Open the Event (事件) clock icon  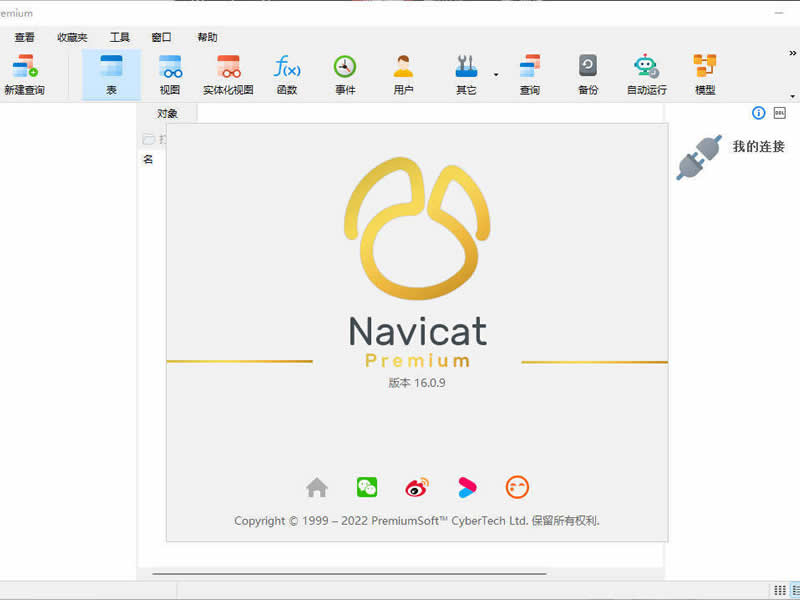345,75
